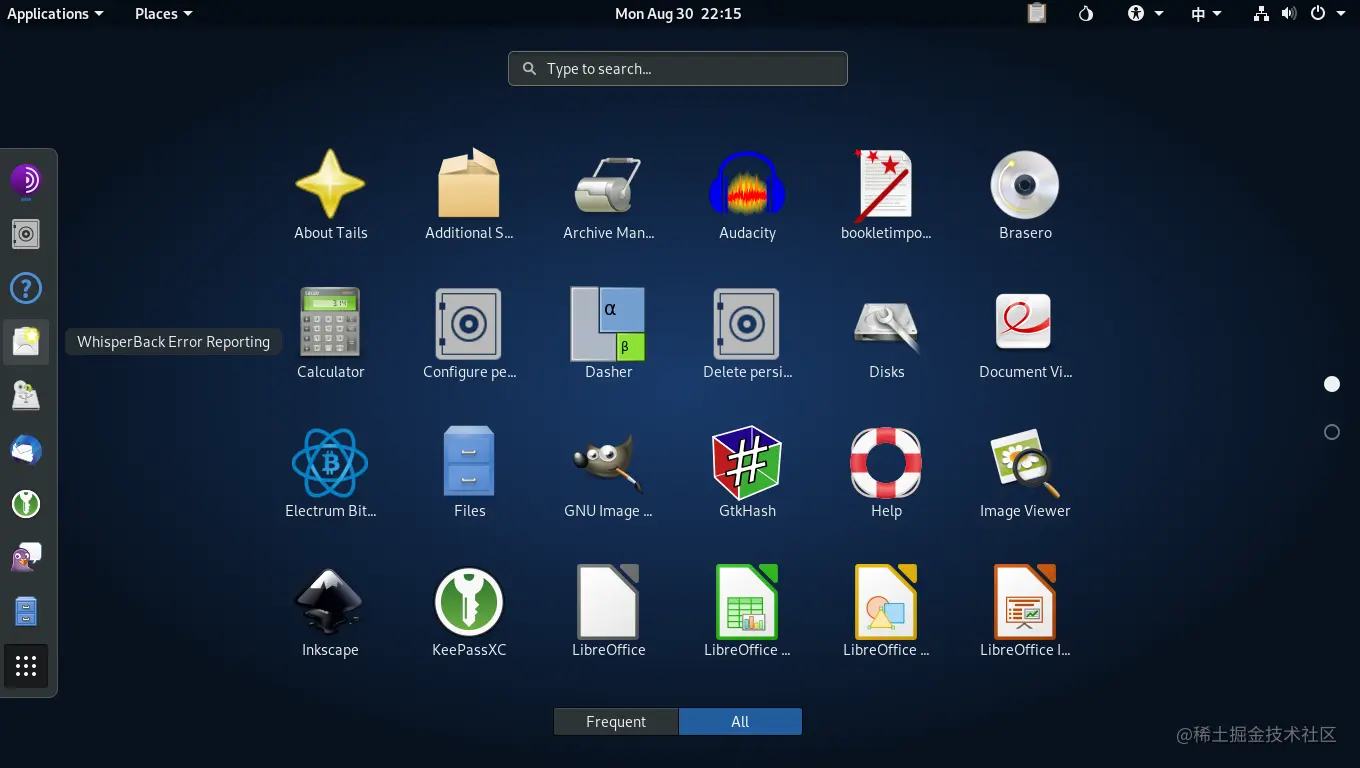The width and height of the screenshot is (1360, 768).
Task: Select the second app grid page dot
Action: [1331, 431]
